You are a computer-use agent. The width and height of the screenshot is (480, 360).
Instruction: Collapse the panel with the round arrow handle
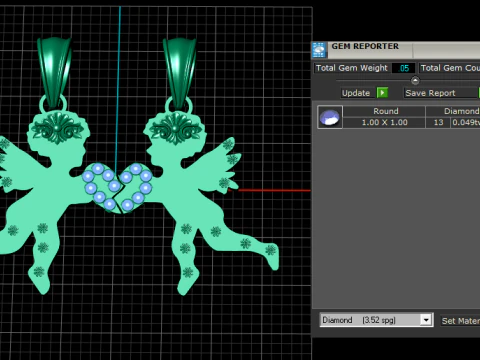pyautogui.click(x=415, y=80)
